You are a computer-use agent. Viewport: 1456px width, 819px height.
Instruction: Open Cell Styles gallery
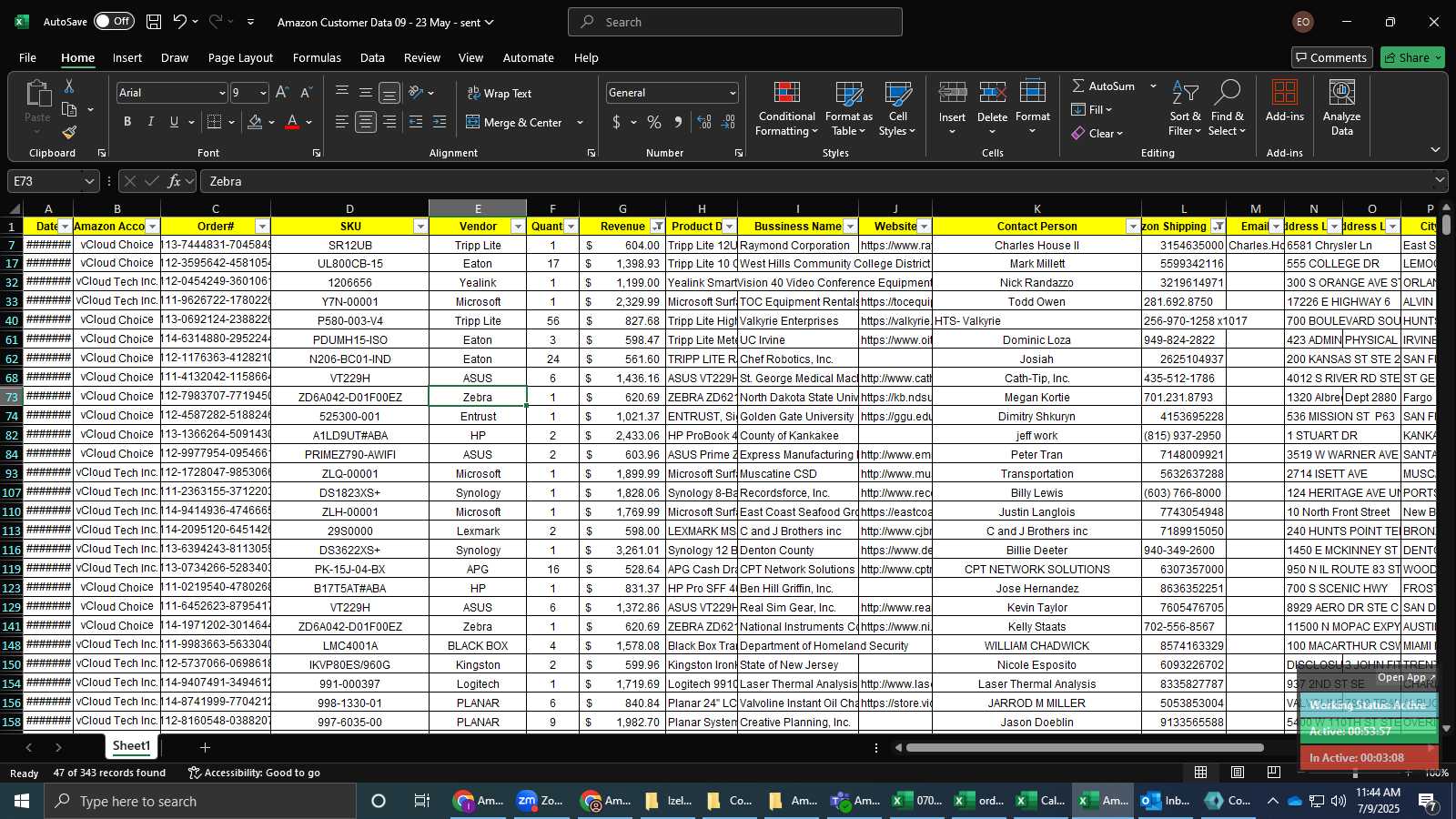pos(898,109)
